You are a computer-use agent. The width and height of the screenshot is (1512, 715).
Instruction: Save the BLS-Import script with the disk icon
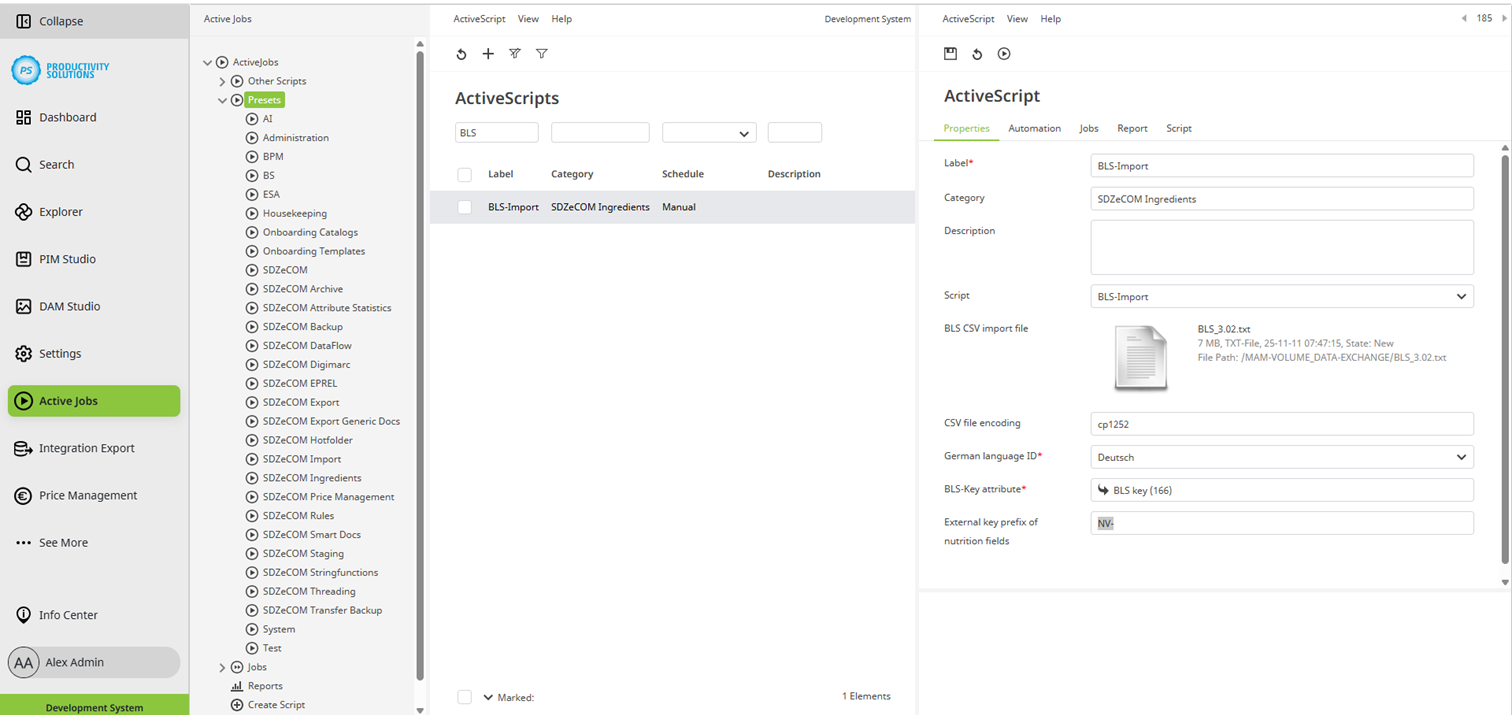tap(950, 54)
